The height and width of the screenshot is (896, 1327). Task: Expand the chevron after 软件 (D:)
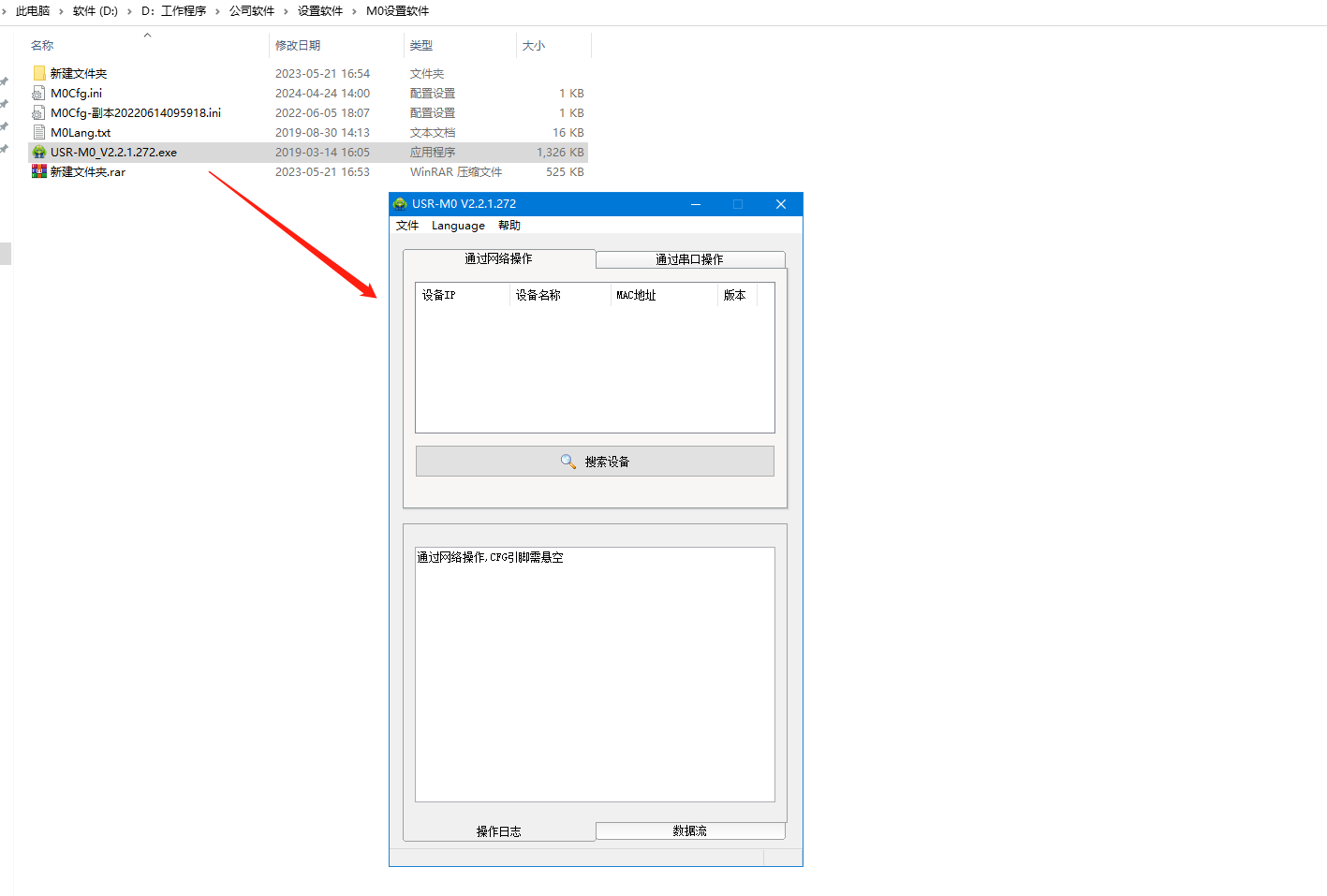pyautogui.click(x=130, y=11)
